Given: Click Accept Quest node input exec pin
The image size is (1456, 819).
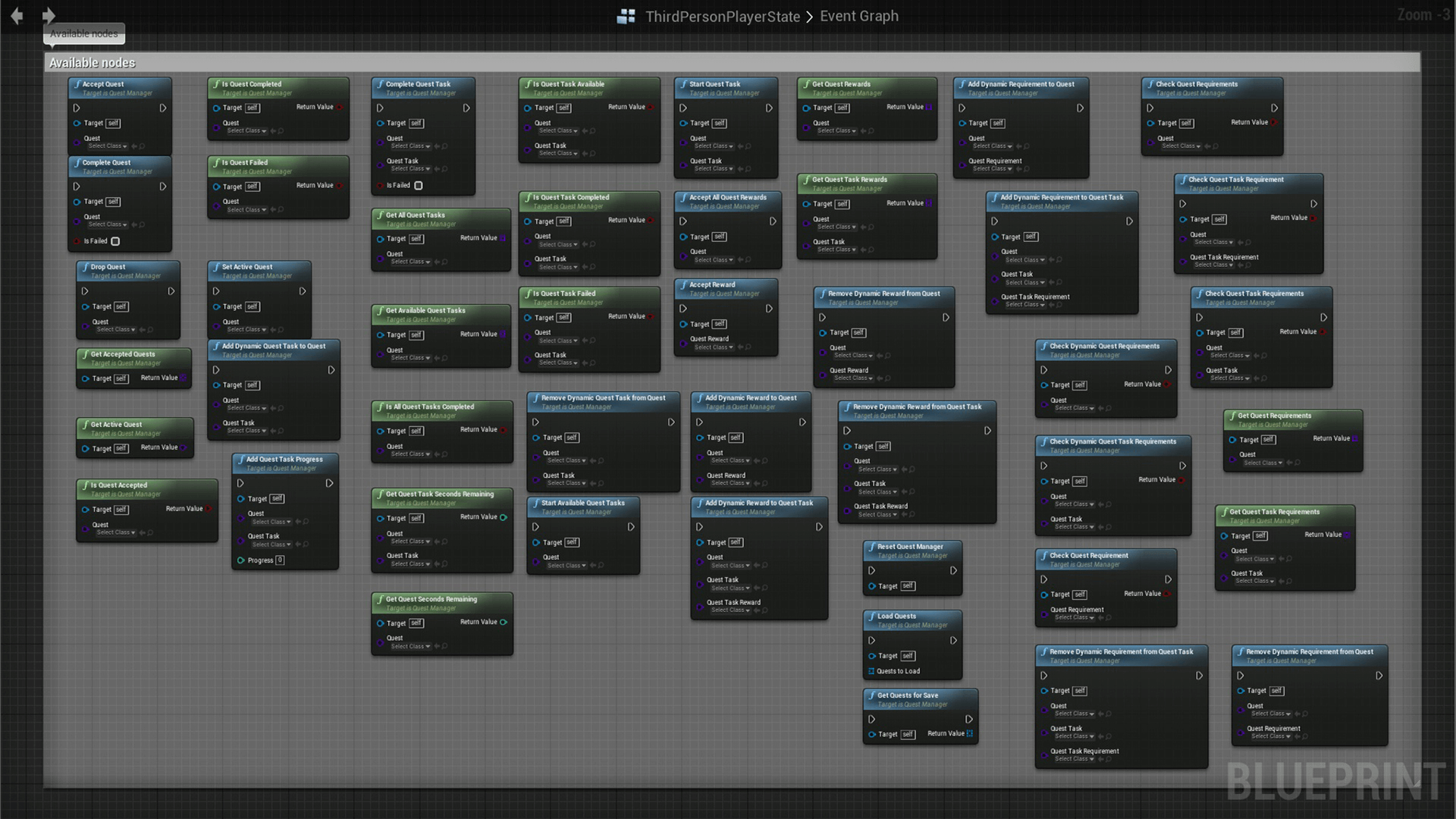Looking at the screenshot, I should (77, 108).
